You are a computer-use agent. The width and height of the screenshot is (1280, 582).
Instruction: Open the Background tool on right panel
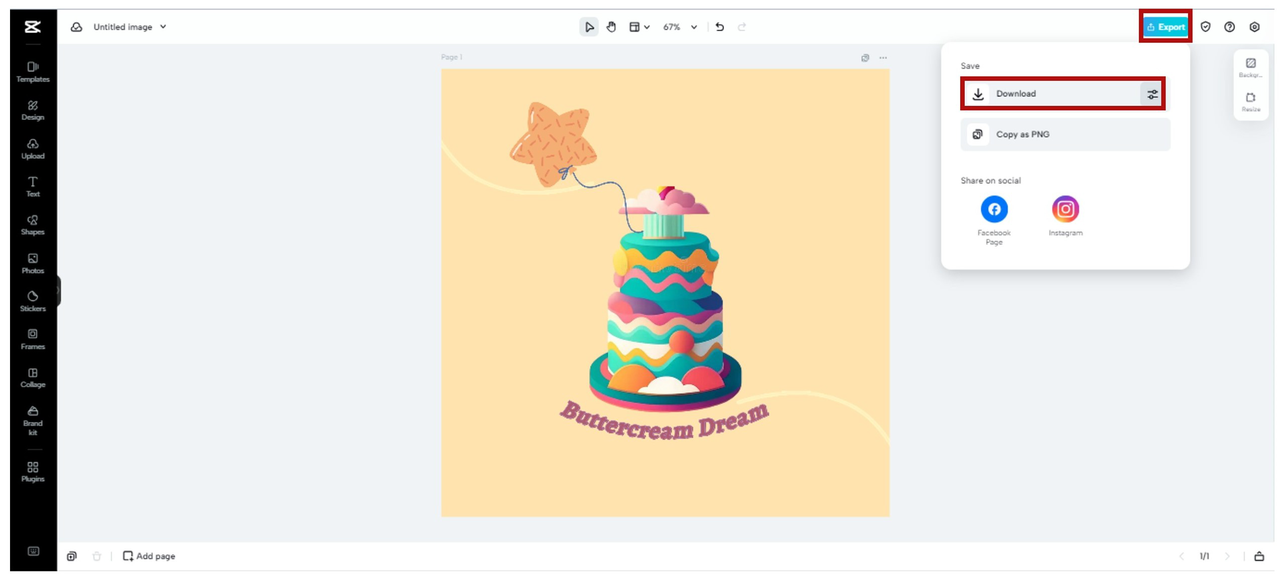1251,68
